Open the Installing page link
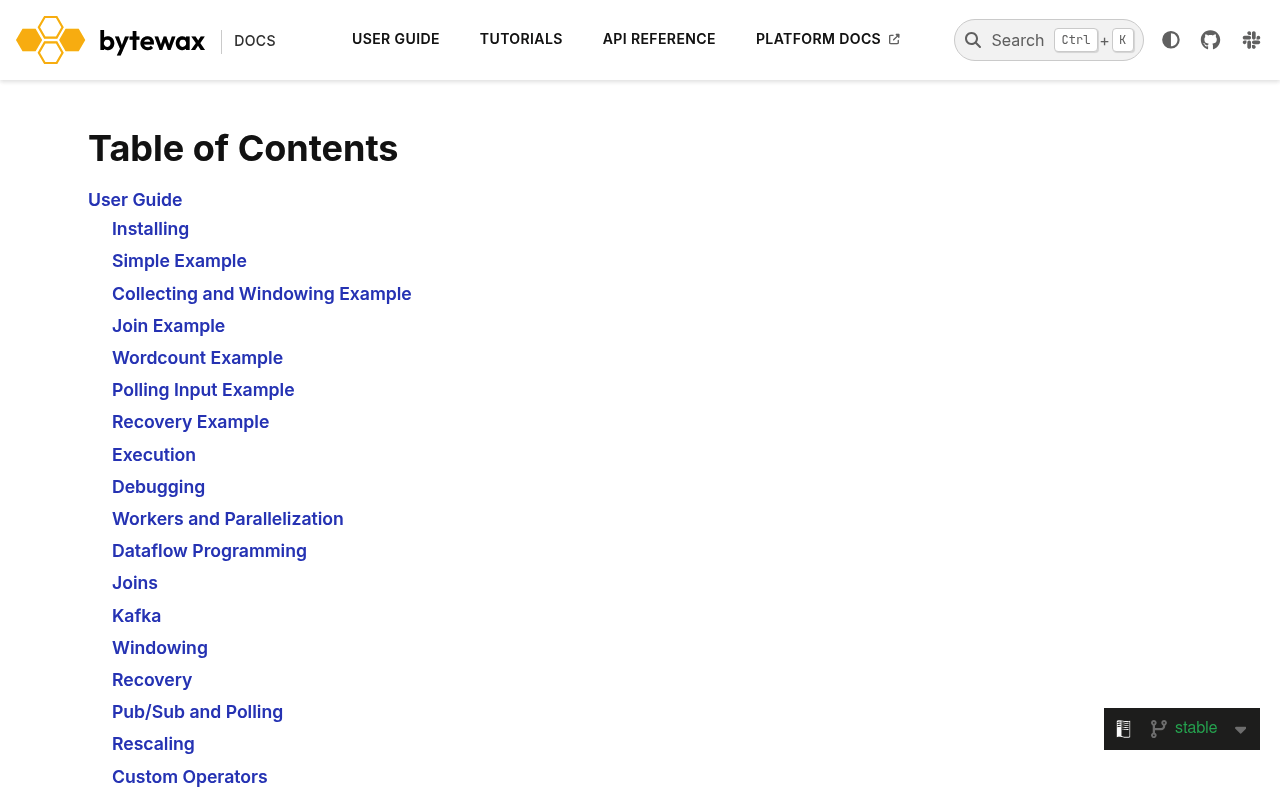The image size is (1280, 800). point(150,229)
